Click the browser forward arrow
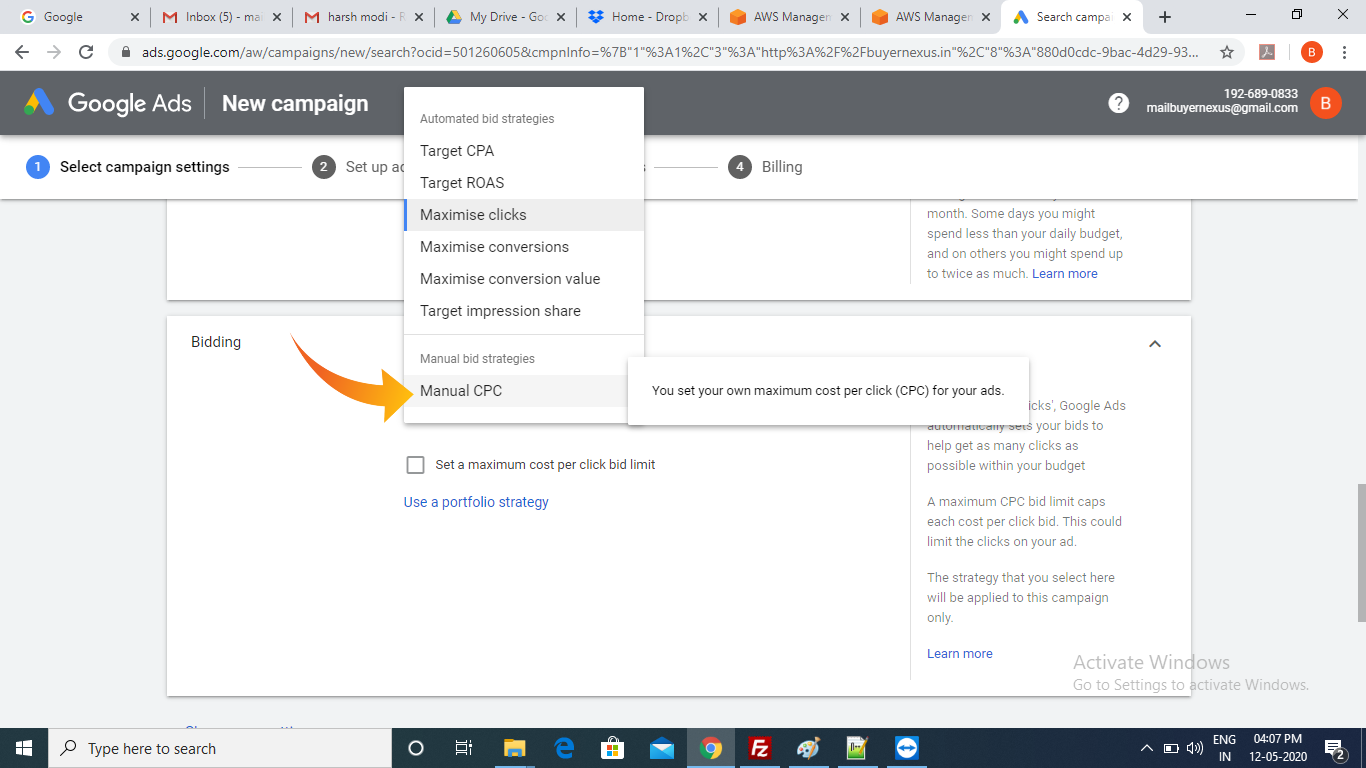Screen dimensions: 1366x768 [x=54, y=52]
